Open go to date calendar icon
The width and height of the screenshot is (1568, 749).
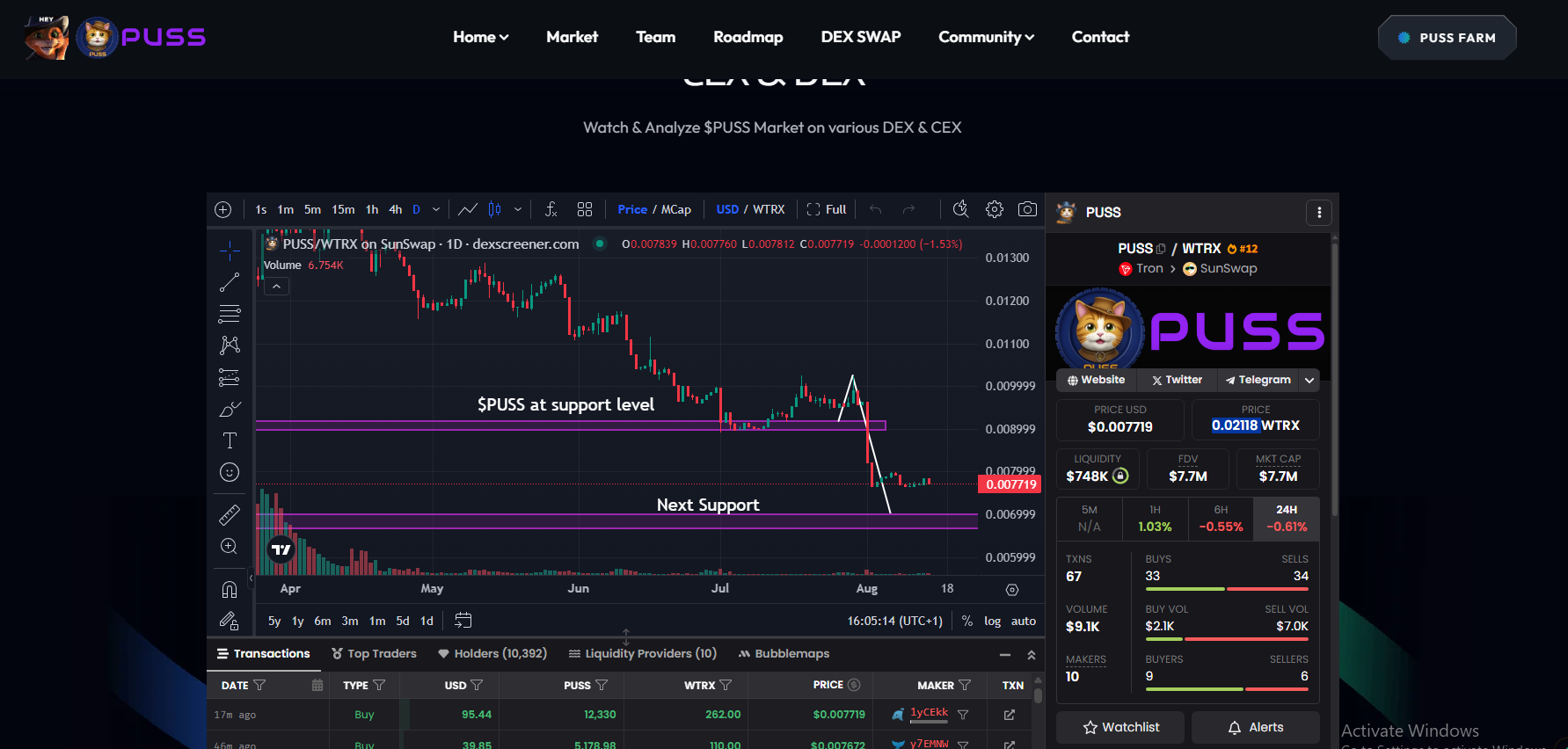(x=463, y=621)
